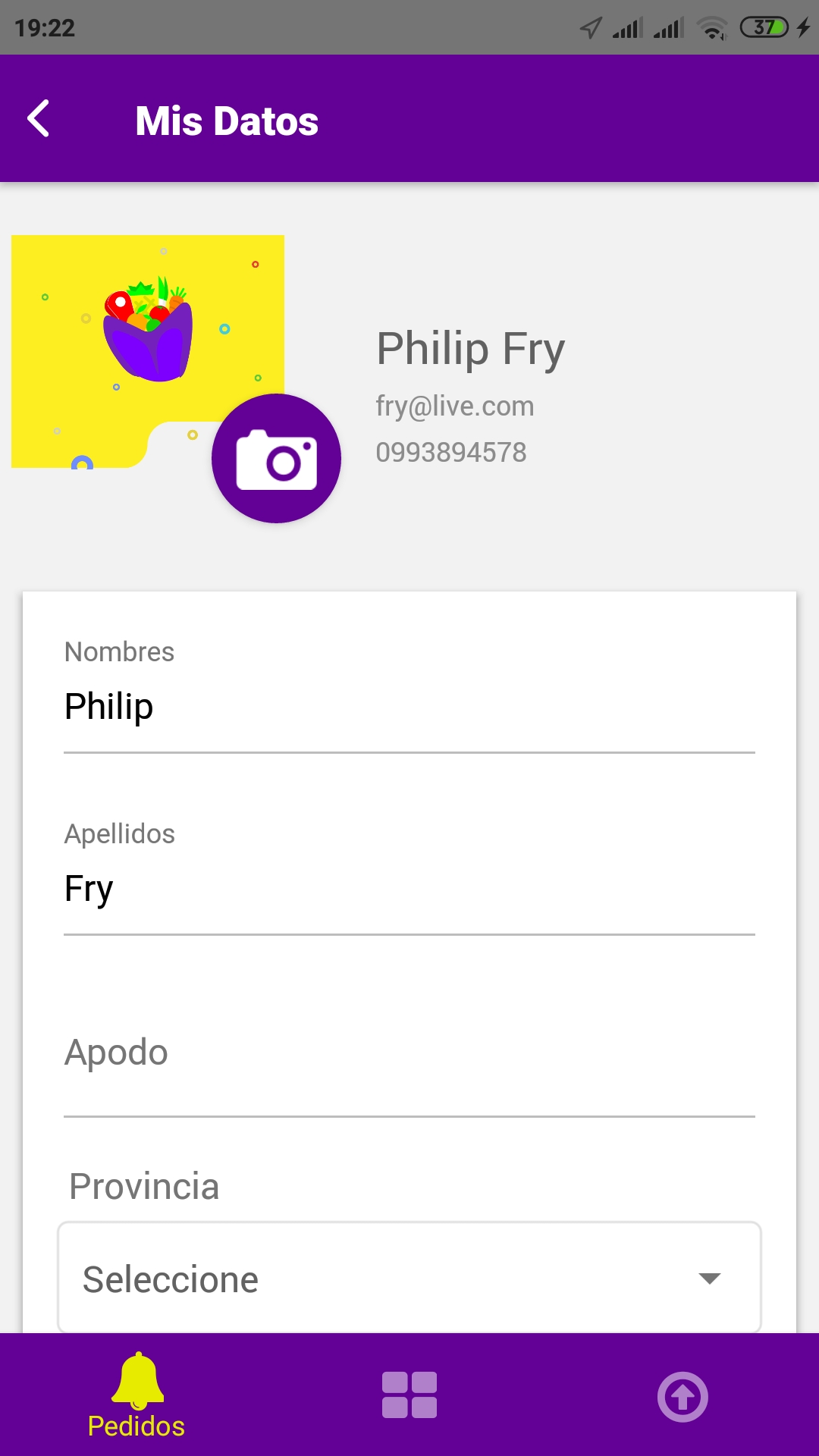Image resolution: width=819 pixels, height=1456 pixels.
Task: Tap the upload arrow circle icon
Action: point(682,1396)
